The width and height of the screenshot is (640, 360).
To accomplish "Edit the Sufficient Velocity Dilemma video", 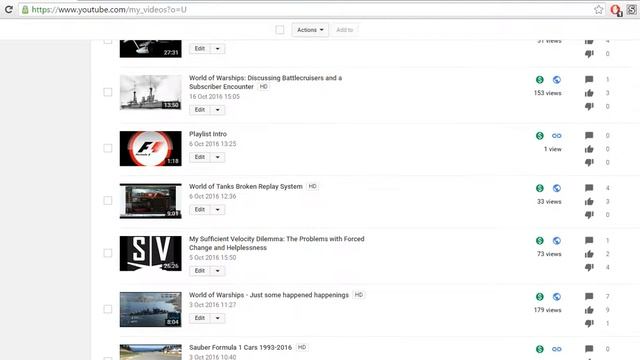I will 200,271.
